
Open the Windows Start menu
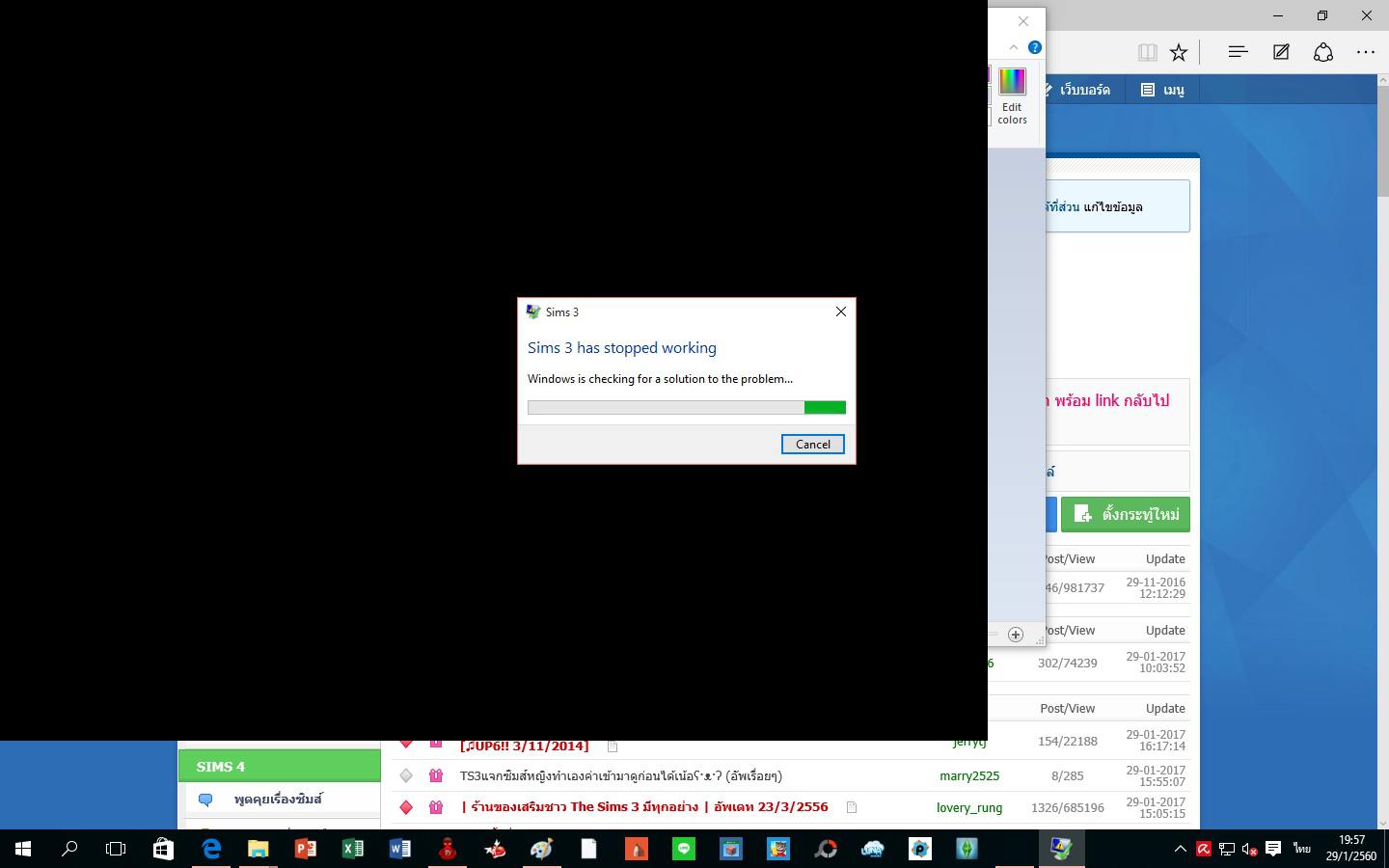[23, 849]
